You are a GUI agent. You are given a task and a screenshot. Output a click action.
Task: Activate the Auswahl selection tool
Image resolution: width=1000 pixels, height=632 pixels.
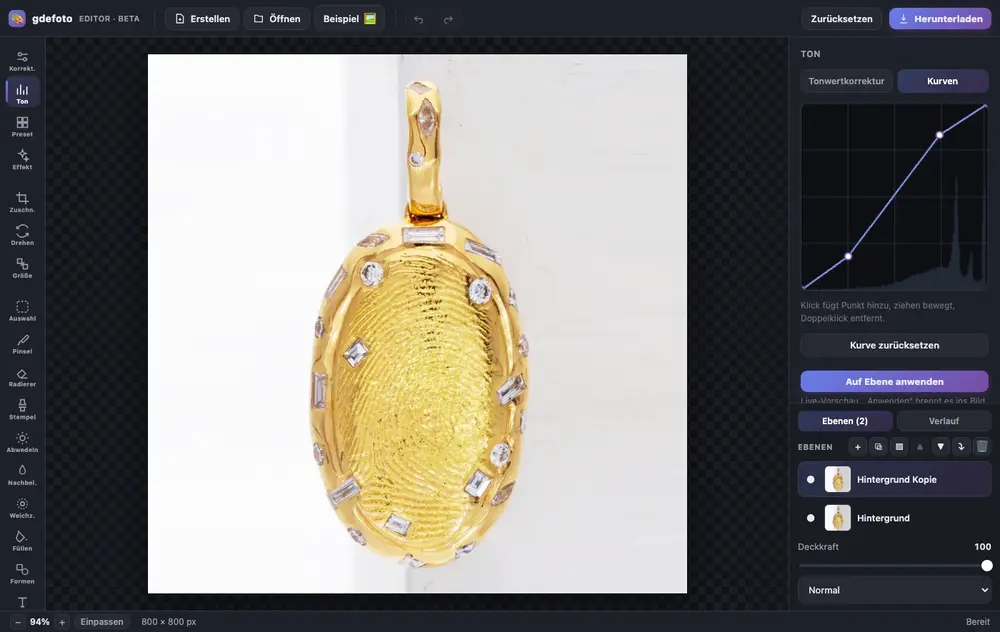click(x=22, y=311)
